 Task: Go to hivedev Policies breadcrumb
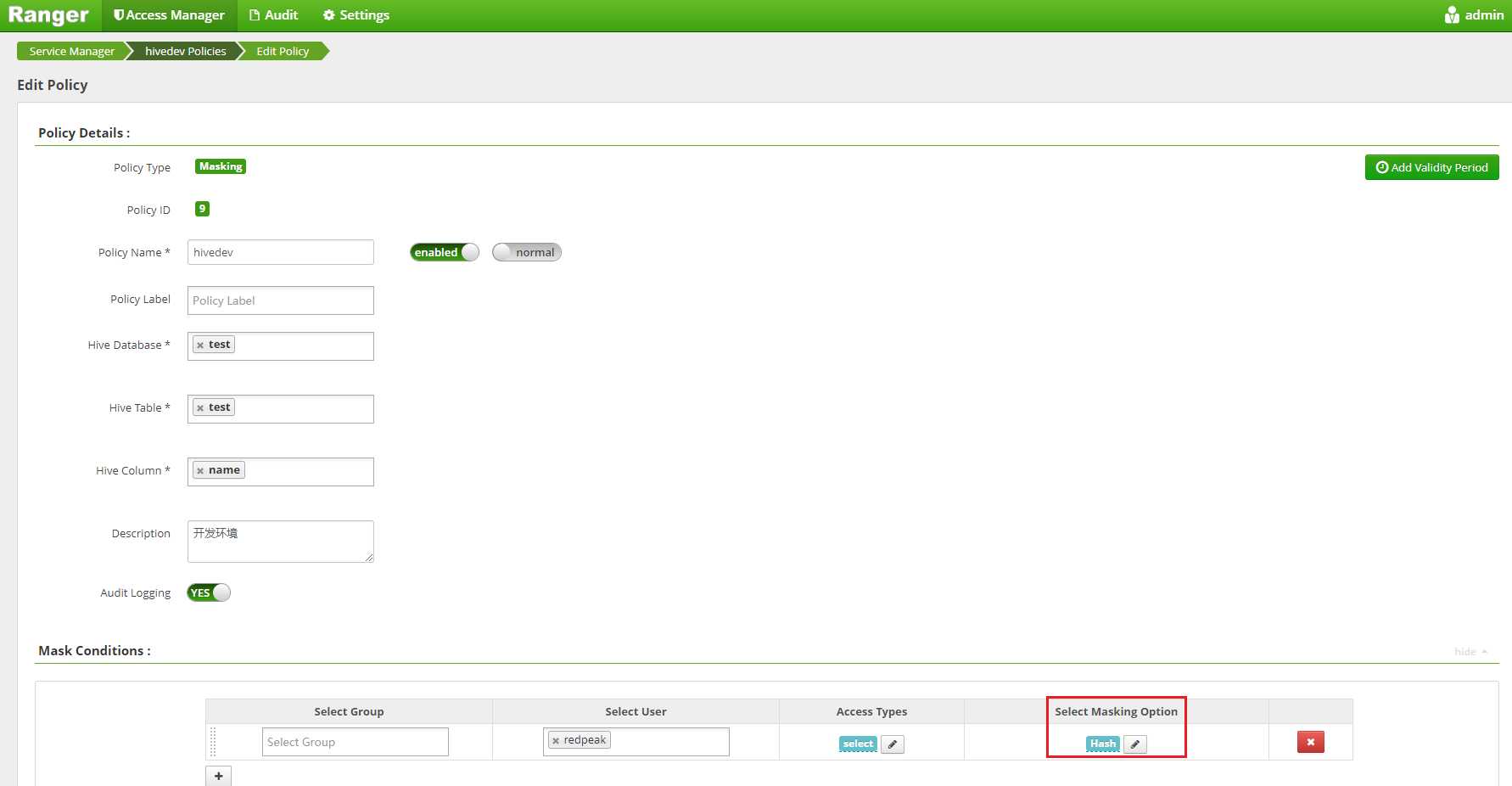click(185, 51)
